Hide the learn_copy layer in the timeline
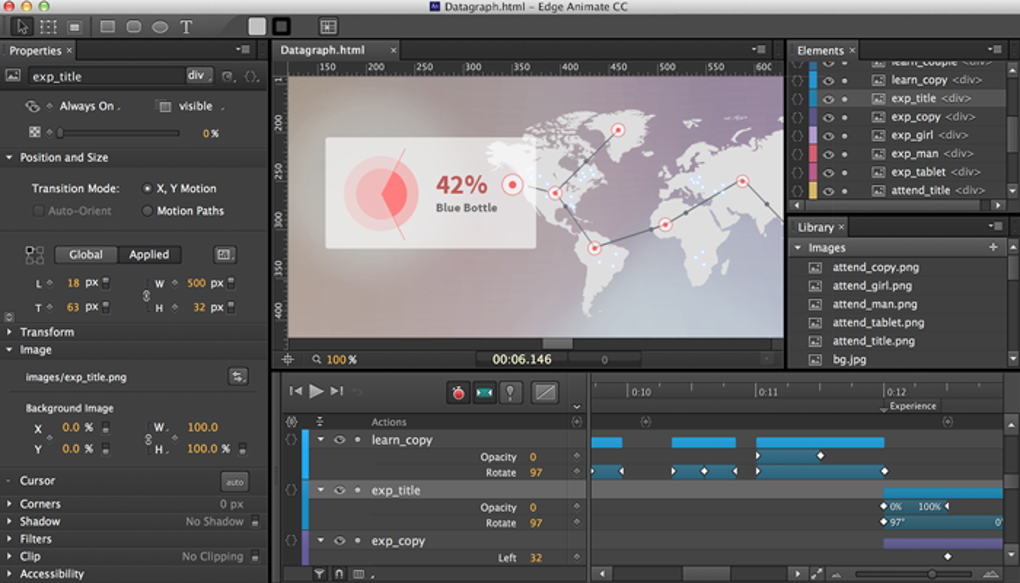The image size is (1020, 583). tap(339, 440)
